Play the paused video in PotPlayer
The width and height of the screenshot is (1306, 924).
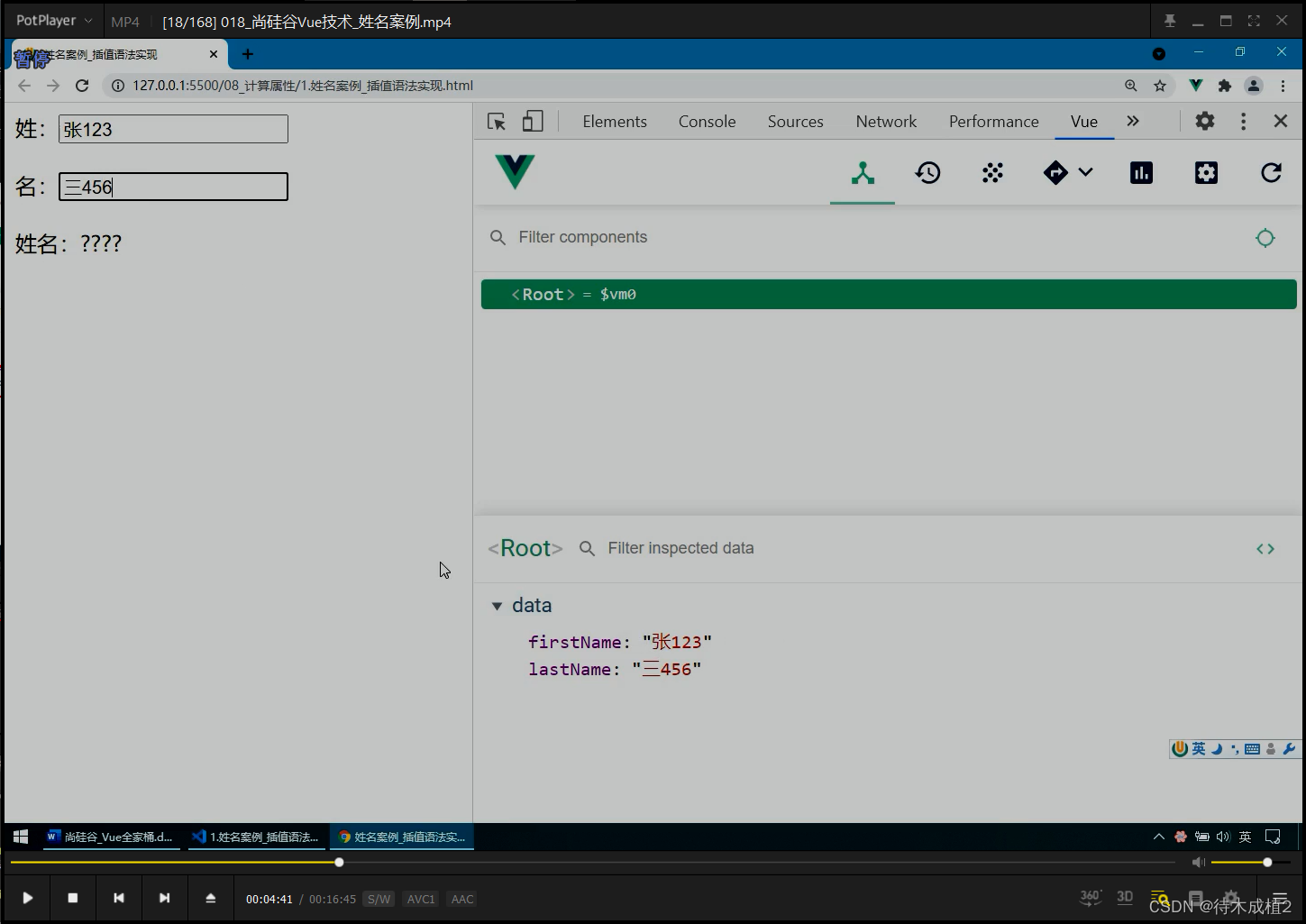[x=27, y=898]
